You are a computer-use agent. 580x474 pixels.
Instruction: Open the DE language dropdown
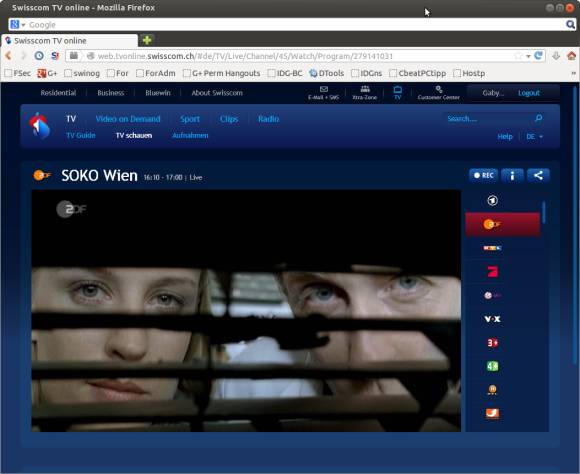pos(535,137)
